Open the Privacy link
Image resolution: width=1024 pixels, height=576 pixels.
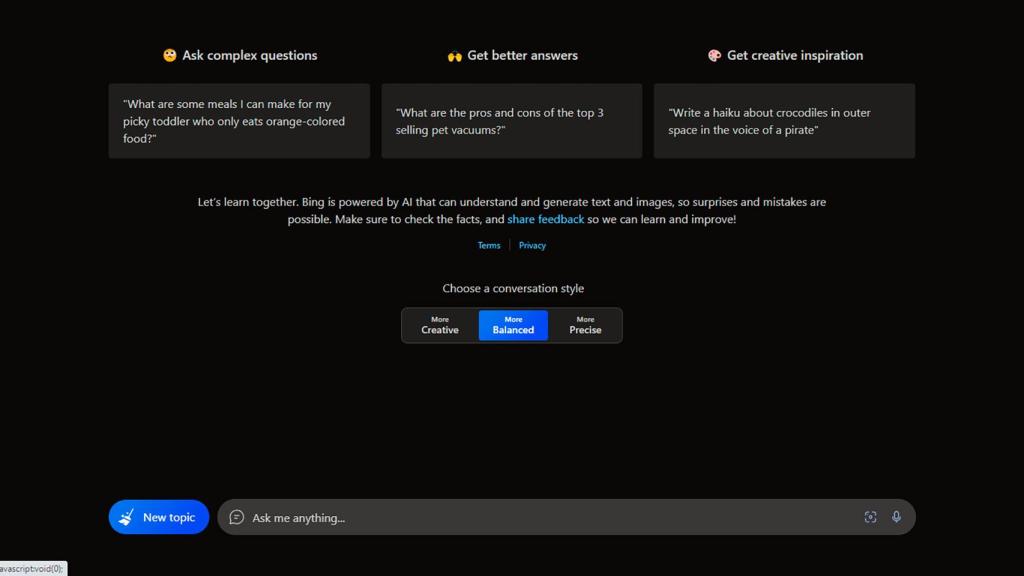coord(532,246)
